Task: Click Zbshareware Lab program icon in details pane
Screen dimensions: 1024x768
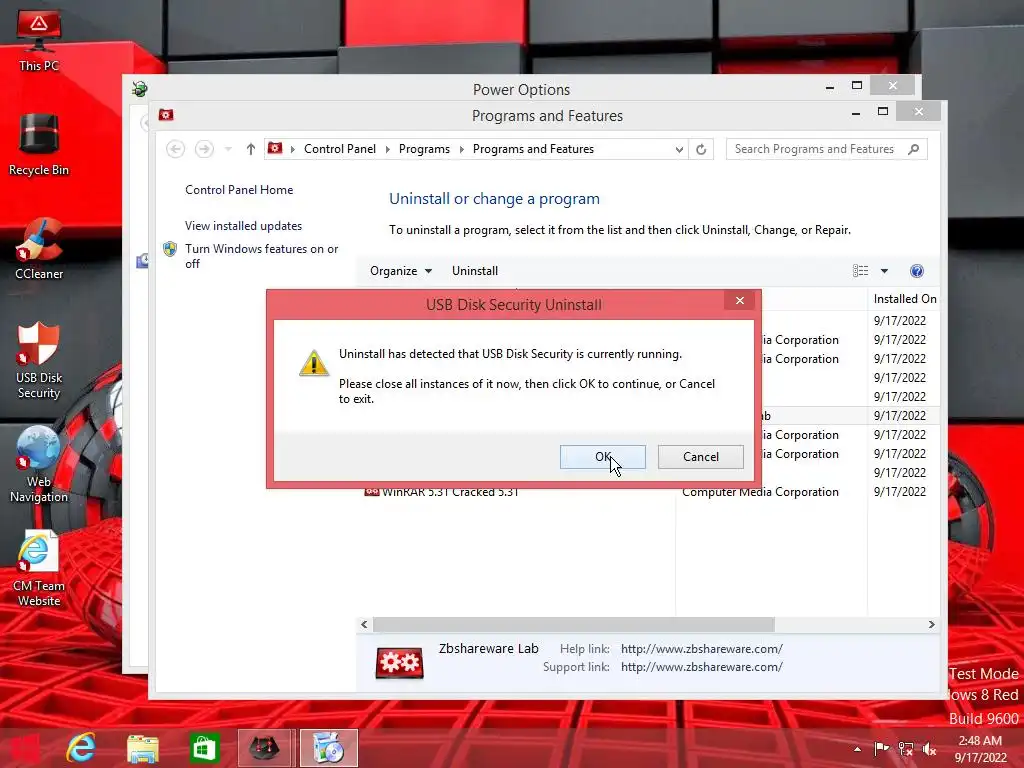Action: point(399,664)
